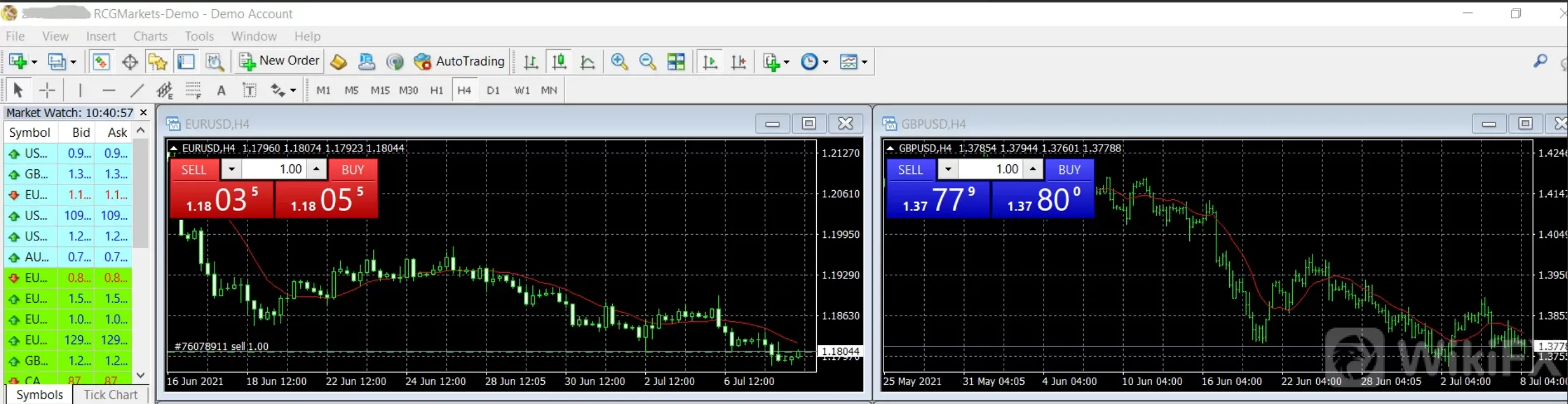Click the signals radar icon in the toolbar
Screen dimensions: 1568x404
(395, 61)
